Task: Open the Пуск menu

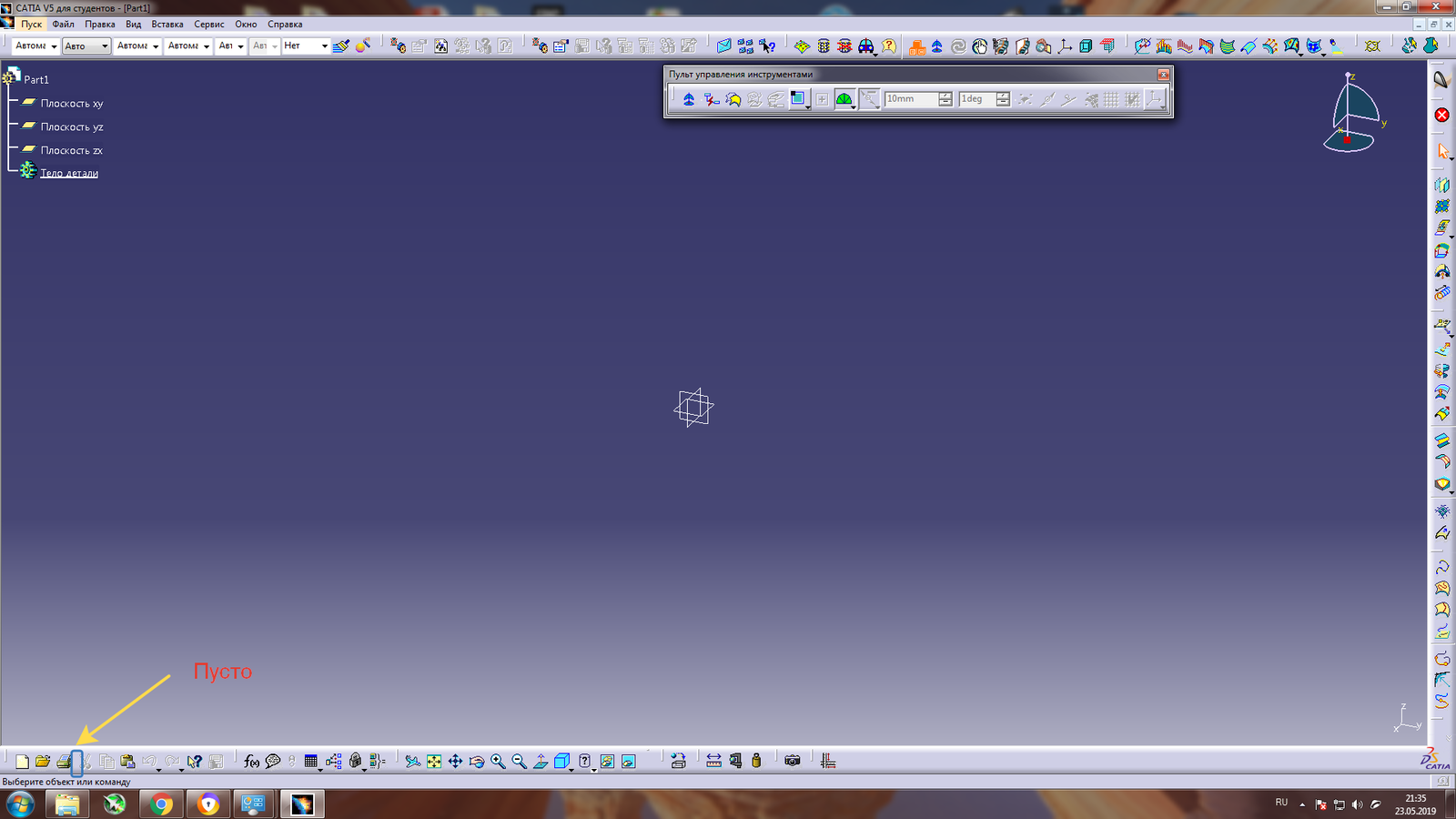Action: tap(31, 25)
